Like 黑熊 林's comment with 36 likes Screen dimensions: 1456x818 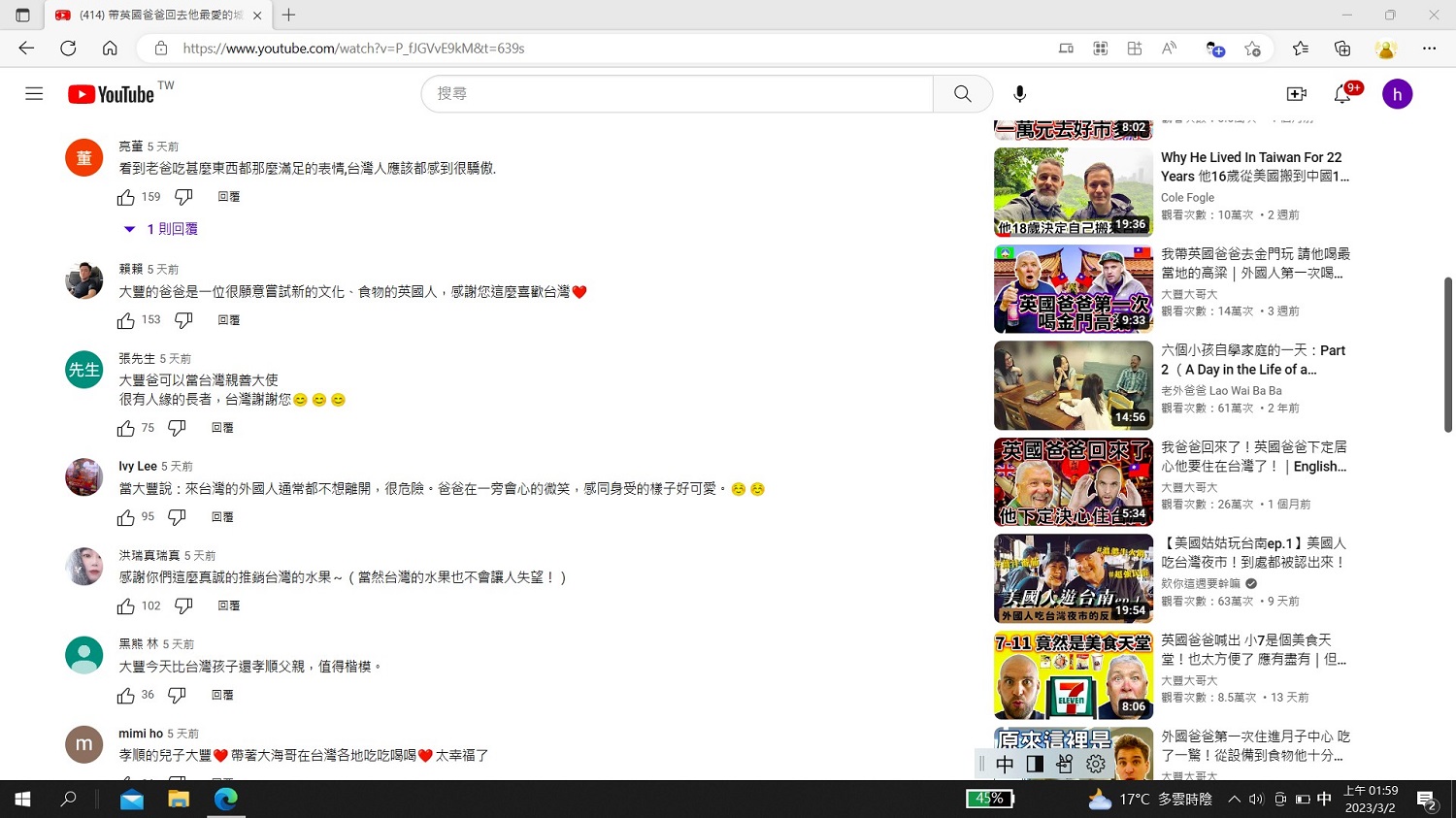point(126,695)
